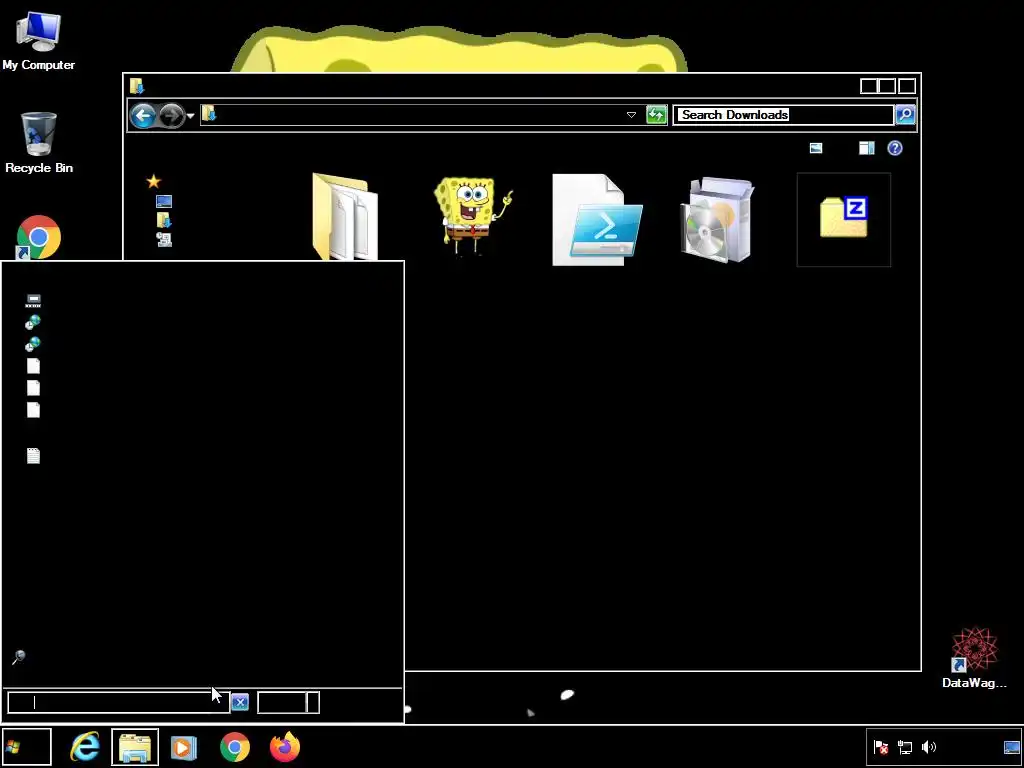Clear the Start menu search with X button
This screenshot has width=1024, height=768.
click(x=240, y=703)
